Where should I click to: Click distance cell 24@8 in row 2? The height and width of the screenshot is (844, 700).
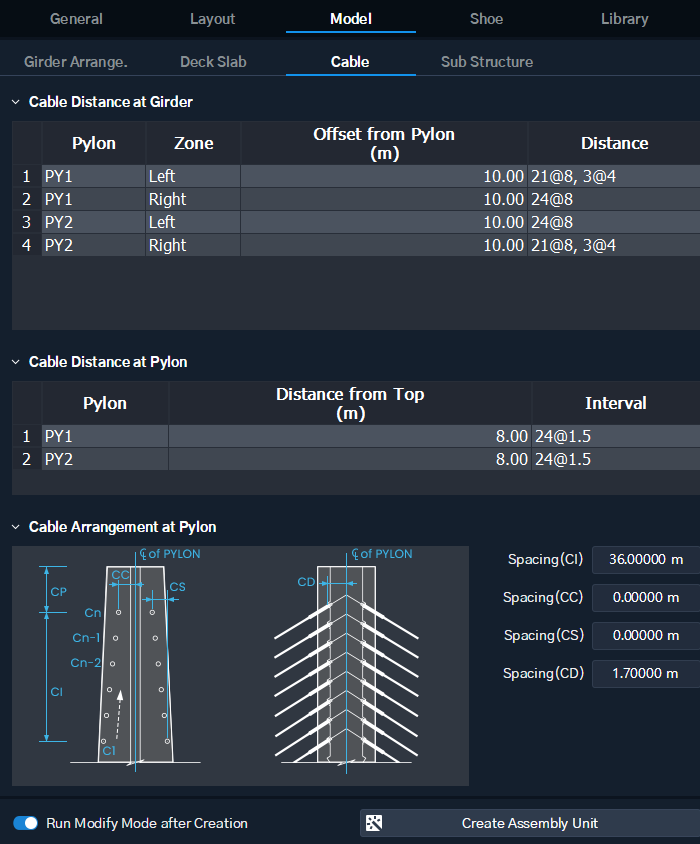(614, 199)
